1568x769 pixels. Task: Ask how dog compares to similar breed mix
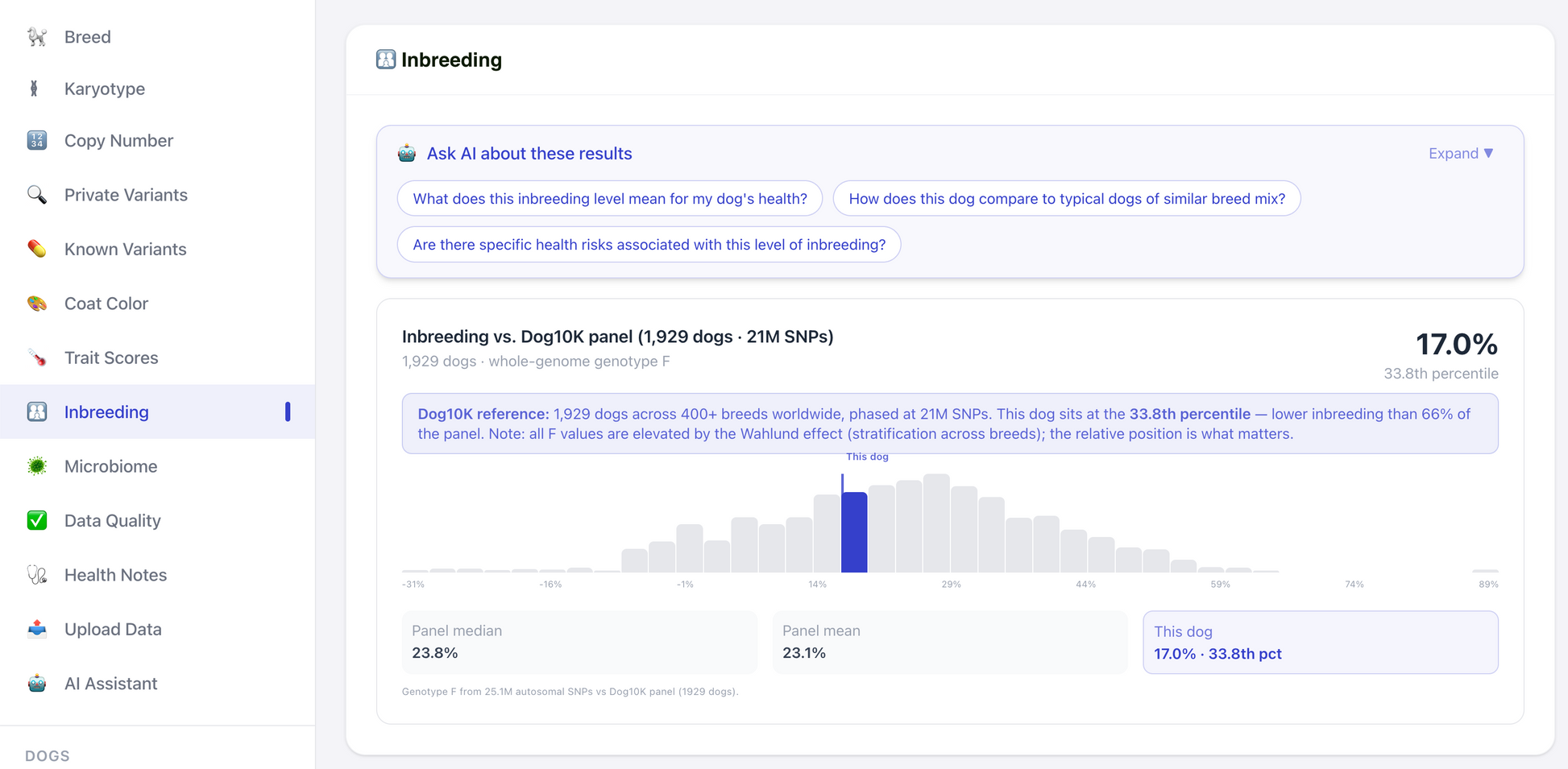pos(1067,199)
